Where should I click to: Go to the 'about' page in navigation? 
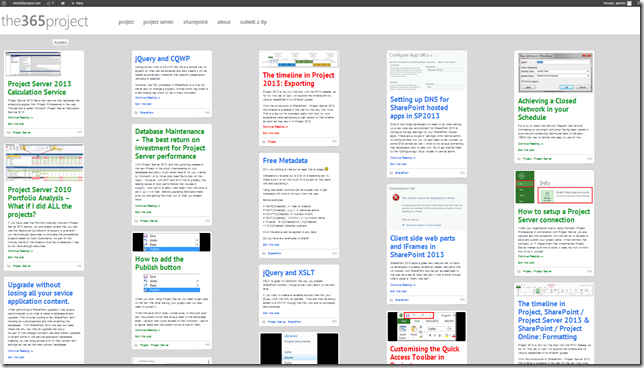pyautogui.click(x=223, y=22)
